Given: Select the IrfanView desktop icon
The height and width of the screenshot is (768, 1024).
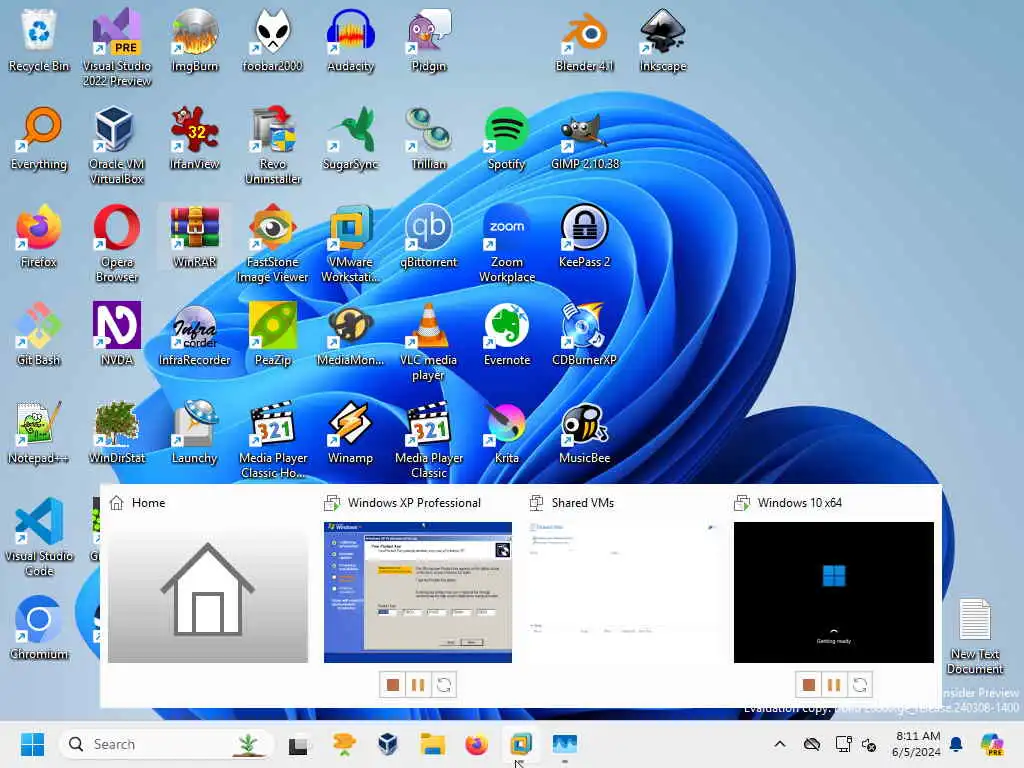Looking at the screenshot, I should [195, 138].
